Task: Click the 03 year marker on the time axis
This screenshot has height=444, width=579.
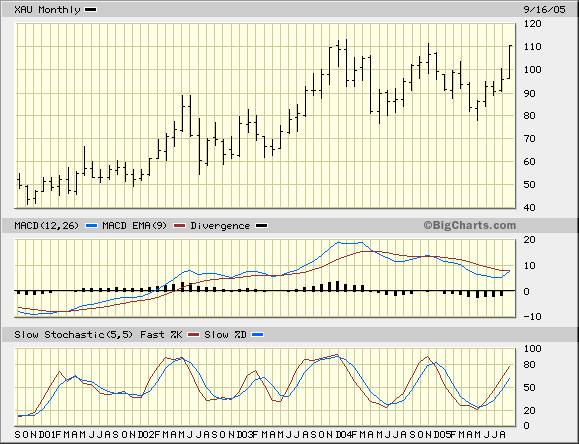Action: pos(246,434)
